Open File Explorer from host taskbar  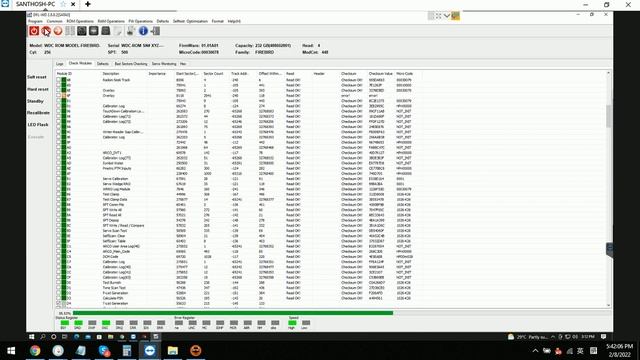[173, 351]
